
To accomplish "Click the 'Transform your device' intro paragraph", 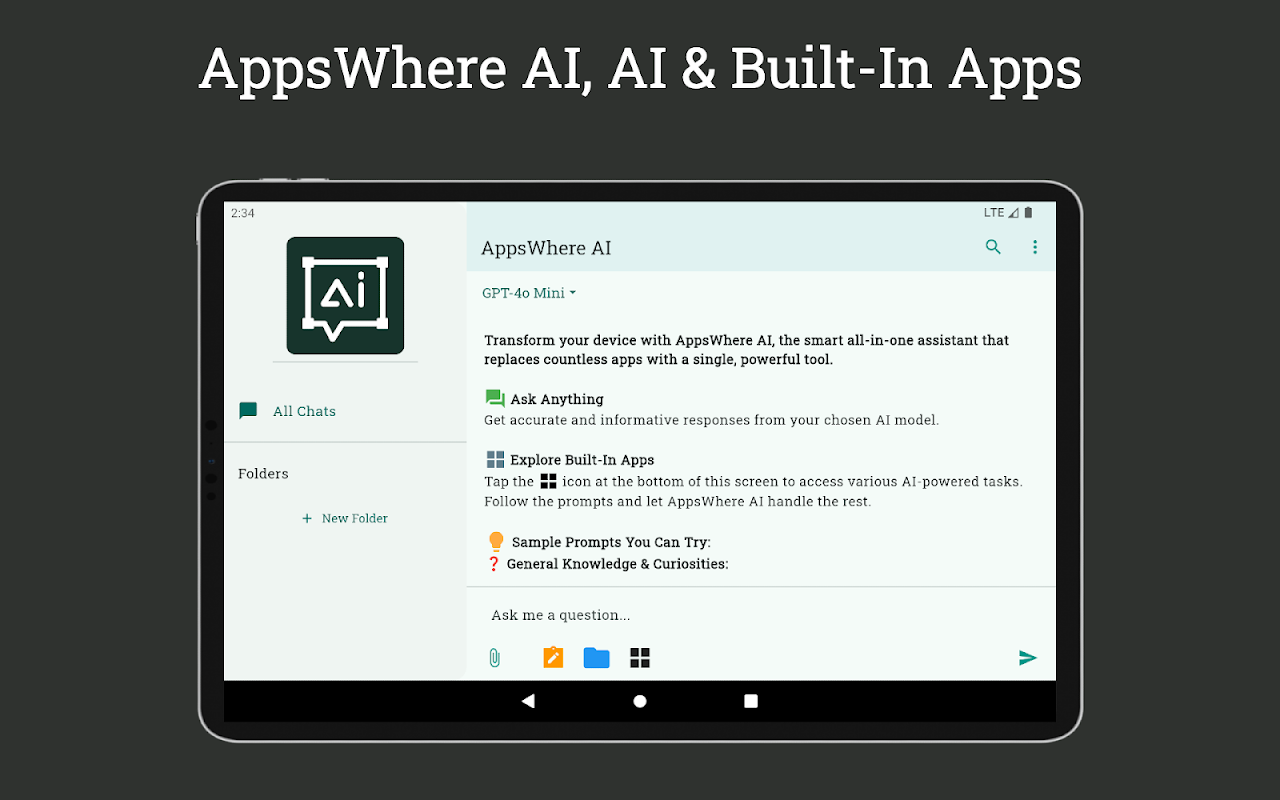I will coord(746,350).
